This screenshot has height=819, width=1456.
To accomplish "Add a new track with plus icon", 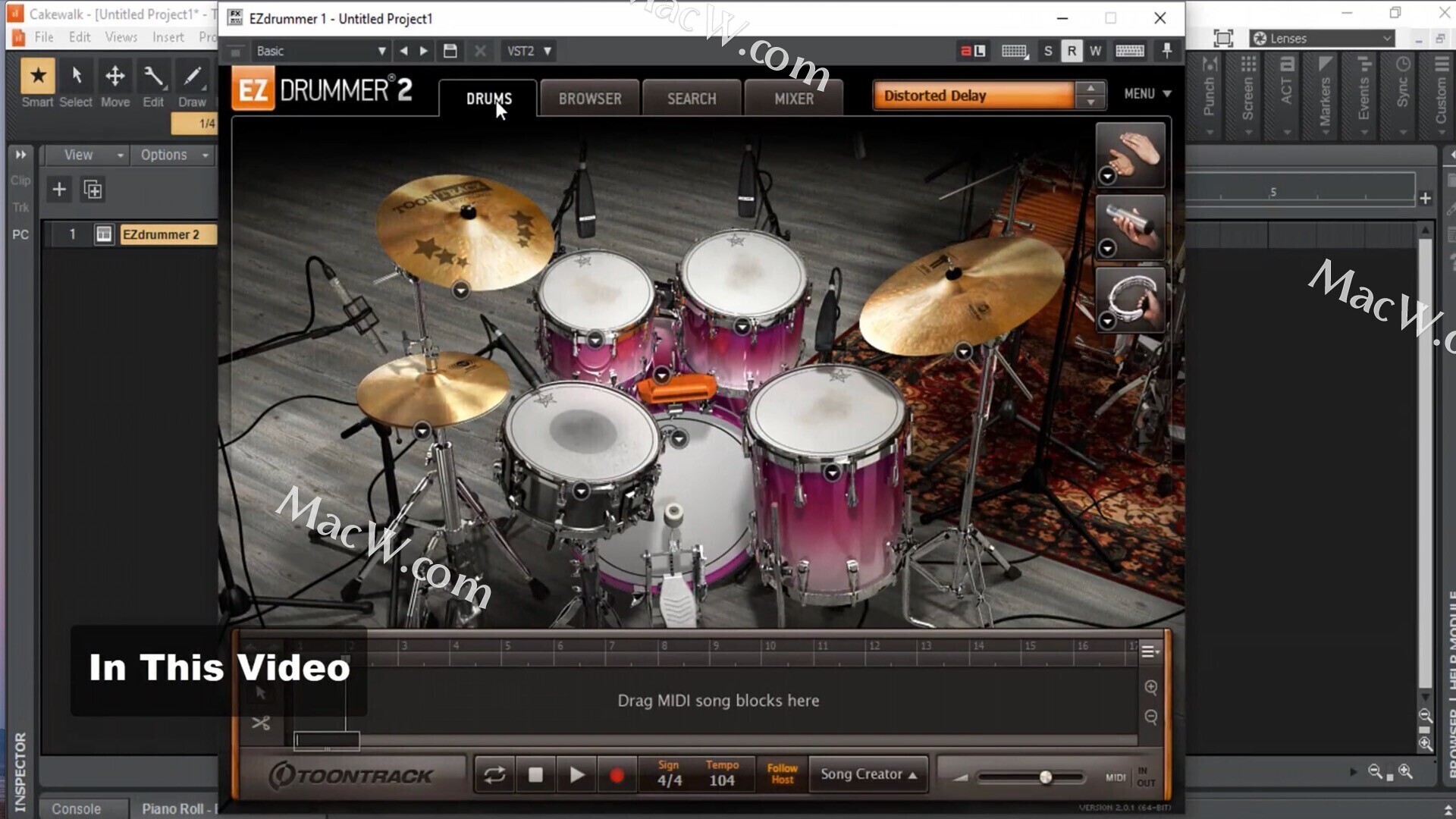I will pyautogui.click(x=59, y=190).
